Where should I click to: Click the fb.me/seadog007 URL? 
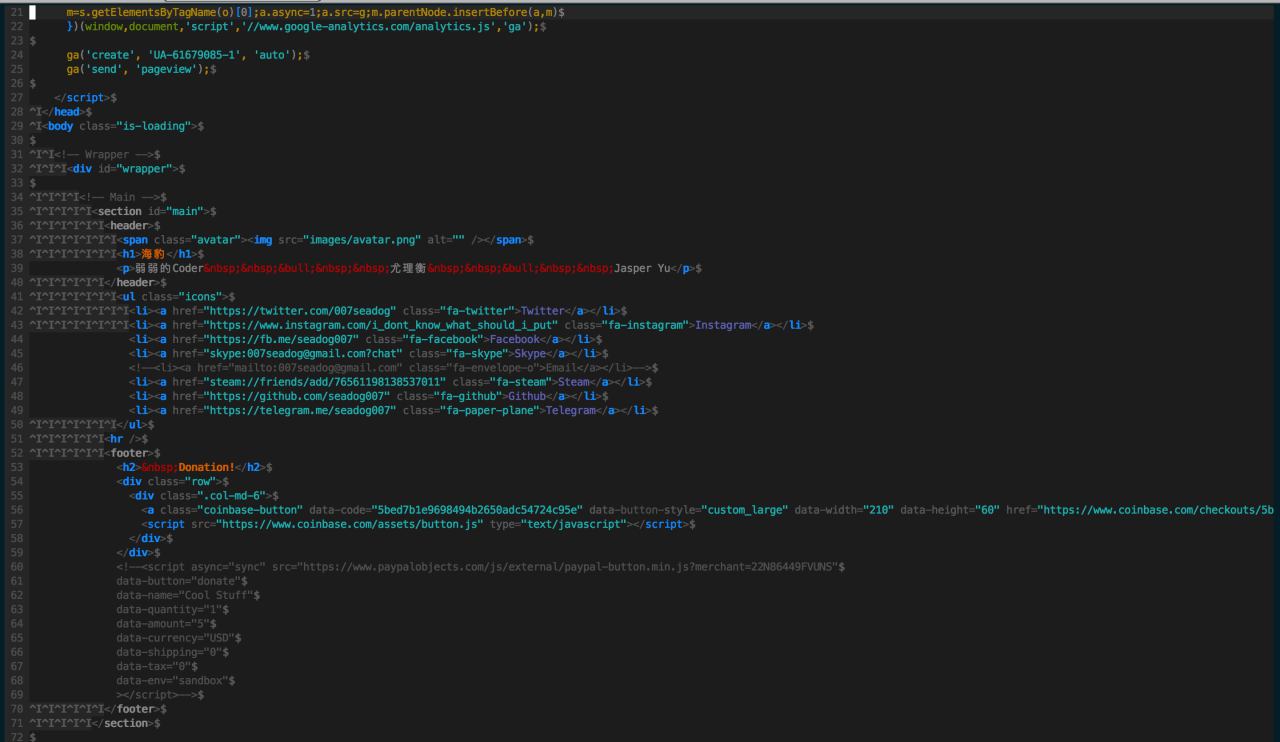[x=281, y=340]
